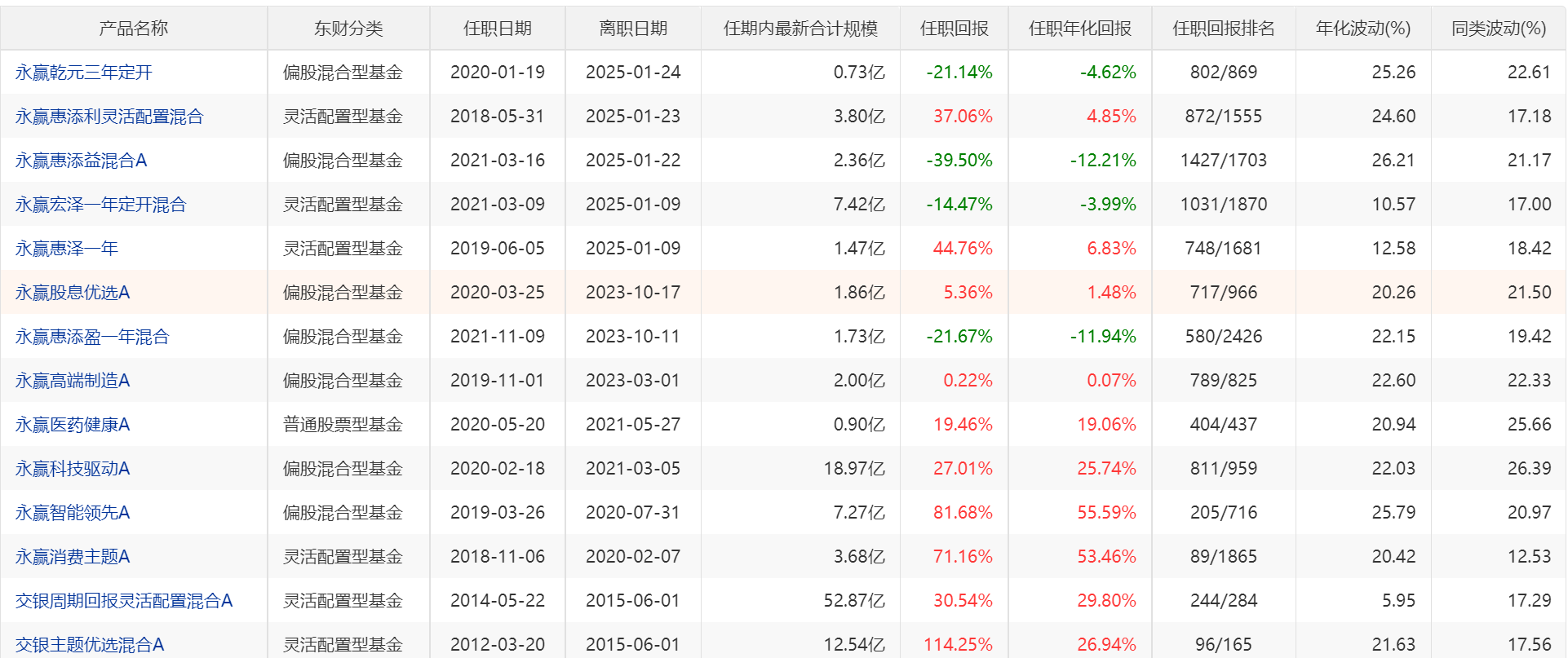Click volatility value 5.95

(1398, 601)
